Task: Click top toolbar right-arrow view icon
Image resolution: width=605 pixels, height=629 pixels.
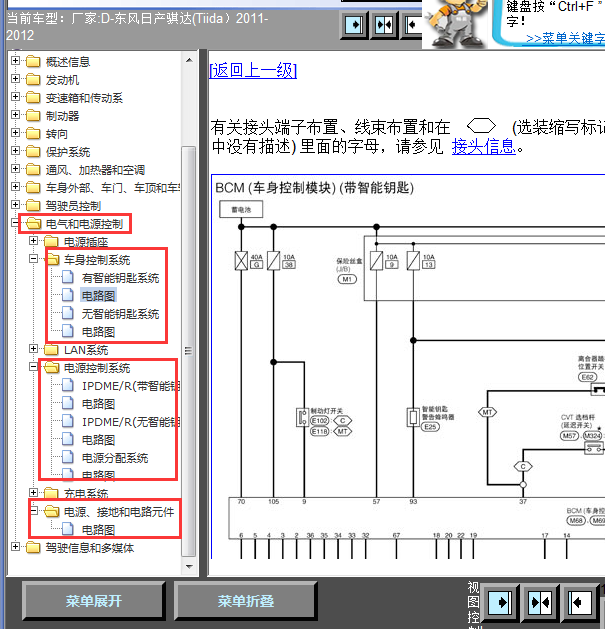Action: [x=354, y=25]
